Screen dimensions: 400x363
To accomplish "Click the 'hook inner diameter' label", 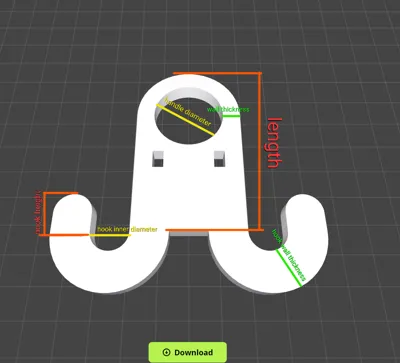I will (127, 229).
